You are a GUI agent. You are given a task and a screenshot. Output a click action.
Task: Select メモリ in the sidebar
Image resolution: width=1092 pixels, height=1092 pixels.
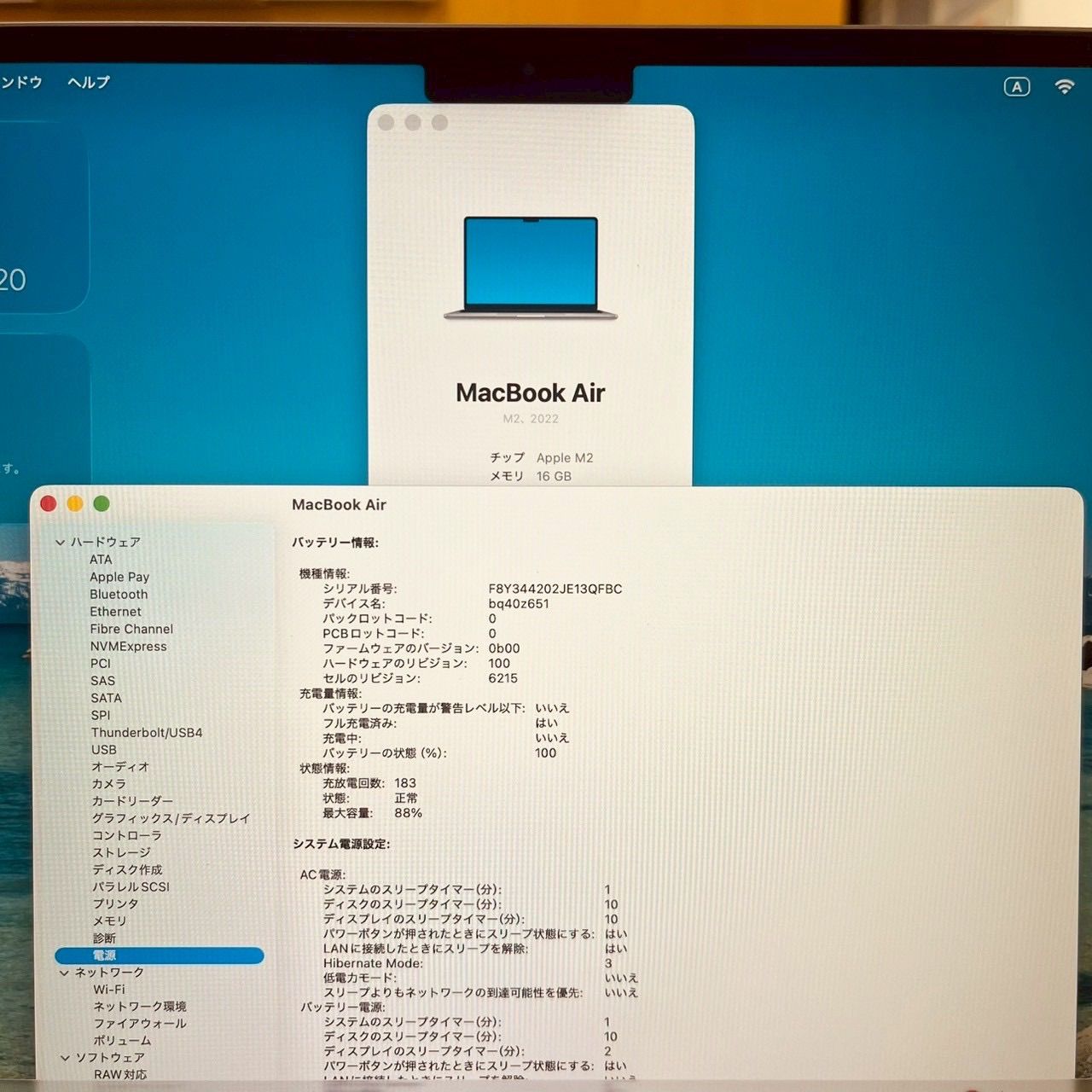tap(109, 921)
